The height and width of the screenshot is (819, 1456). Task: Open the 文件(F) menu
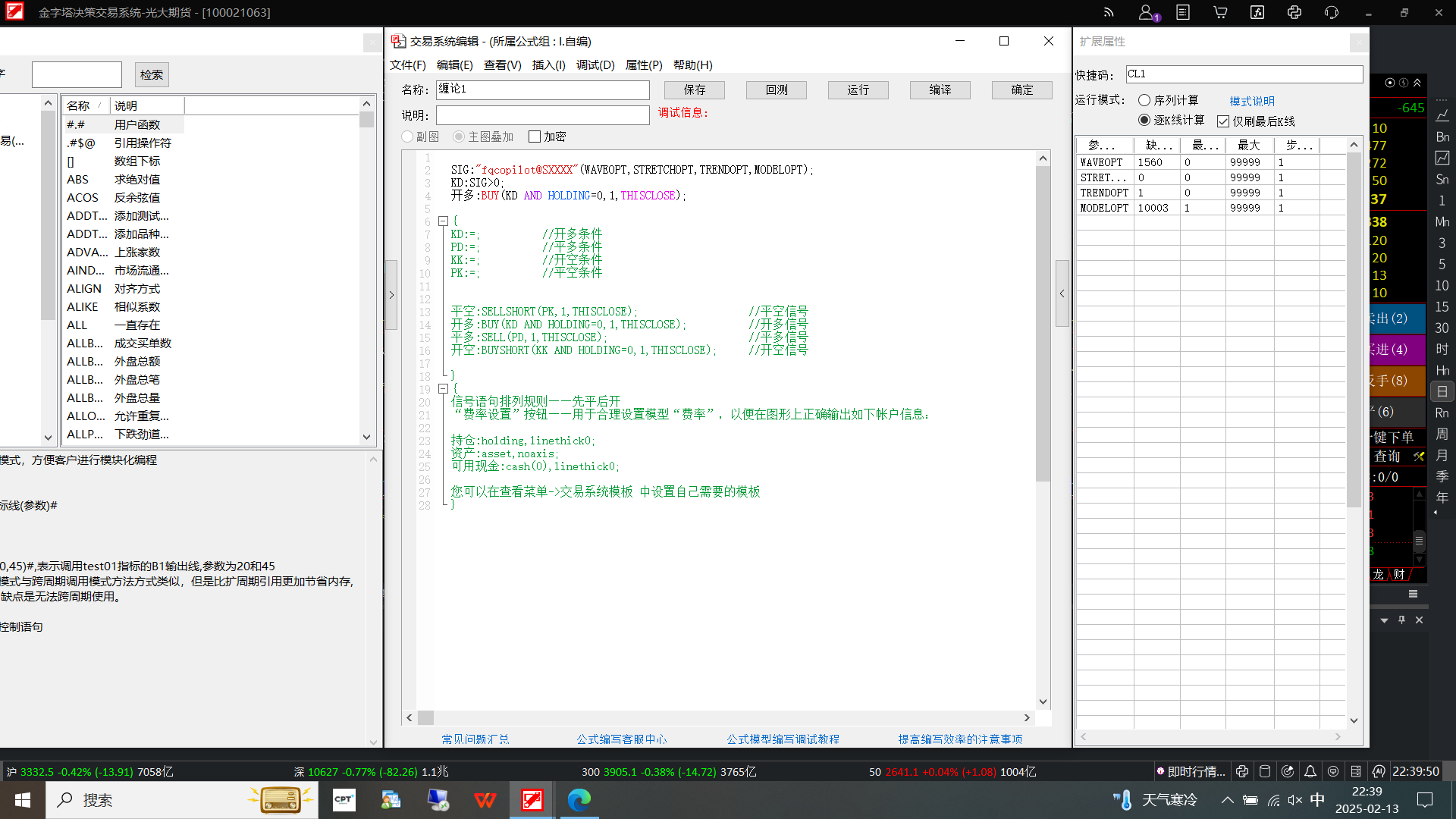click(408, 65)
